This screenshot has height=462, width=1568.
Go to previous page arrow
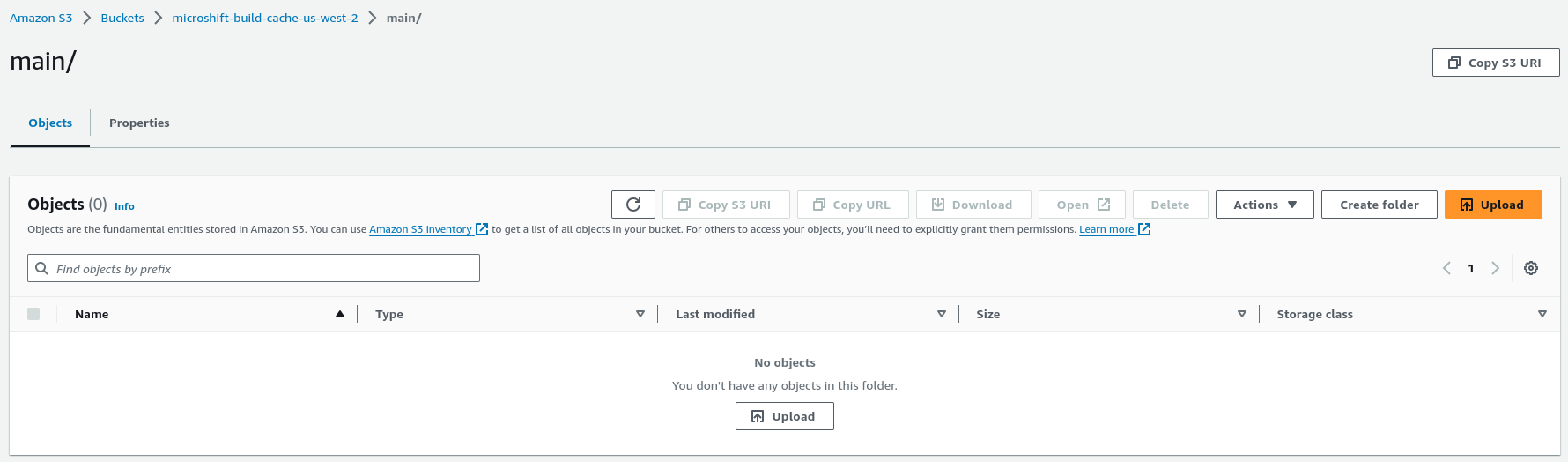pos(1446,268)
